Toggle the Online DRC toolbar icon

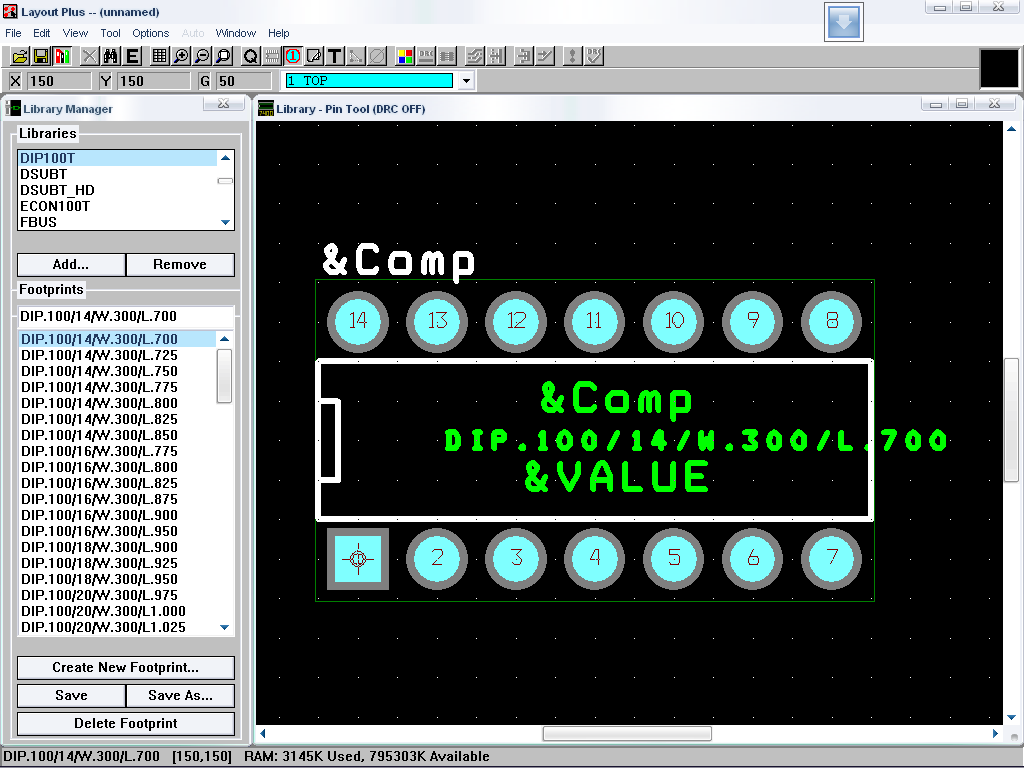(426, 56)
